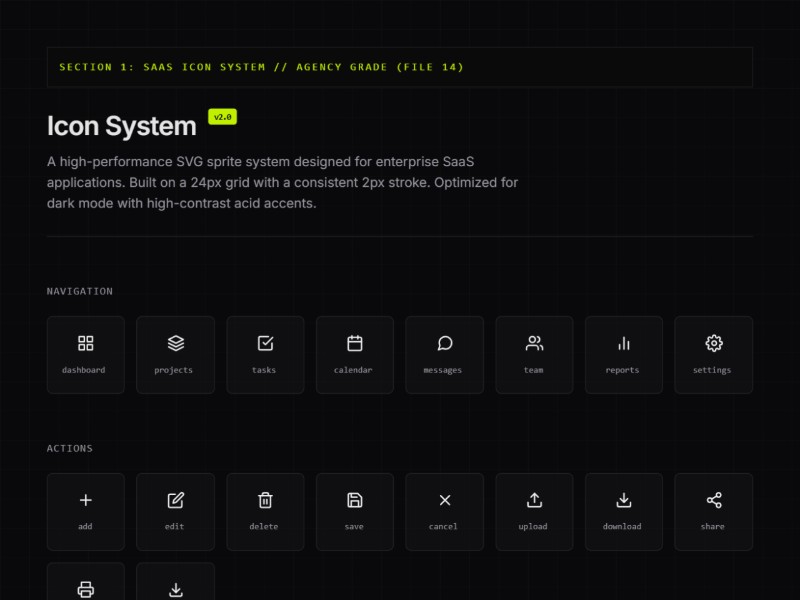Open the settings gear icon card

coord(713,354)
